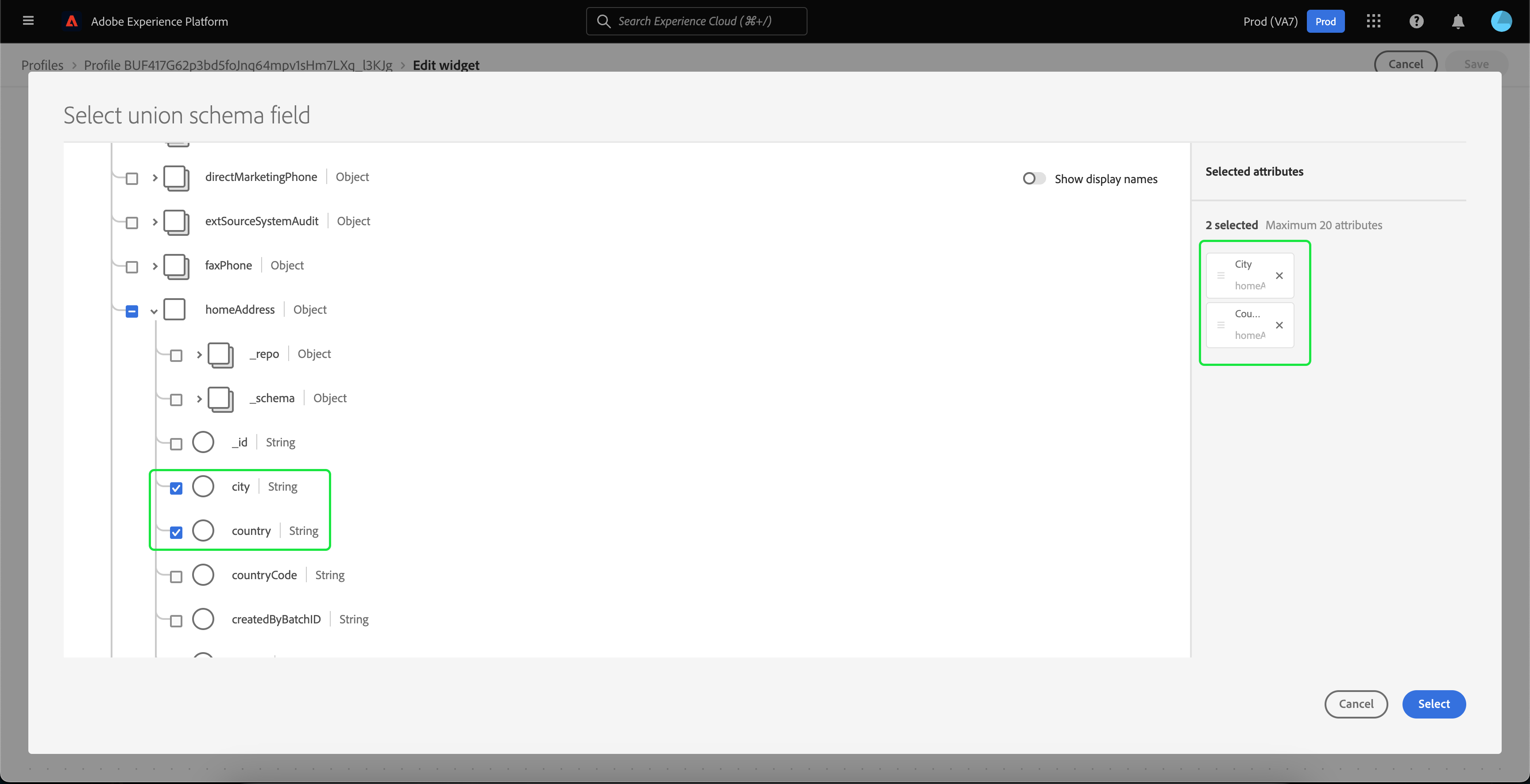Image resolution: width=1530 pixels, height=784 pixels.
Task: Uncheck the country field checkbox
Action: click(176, 532)
